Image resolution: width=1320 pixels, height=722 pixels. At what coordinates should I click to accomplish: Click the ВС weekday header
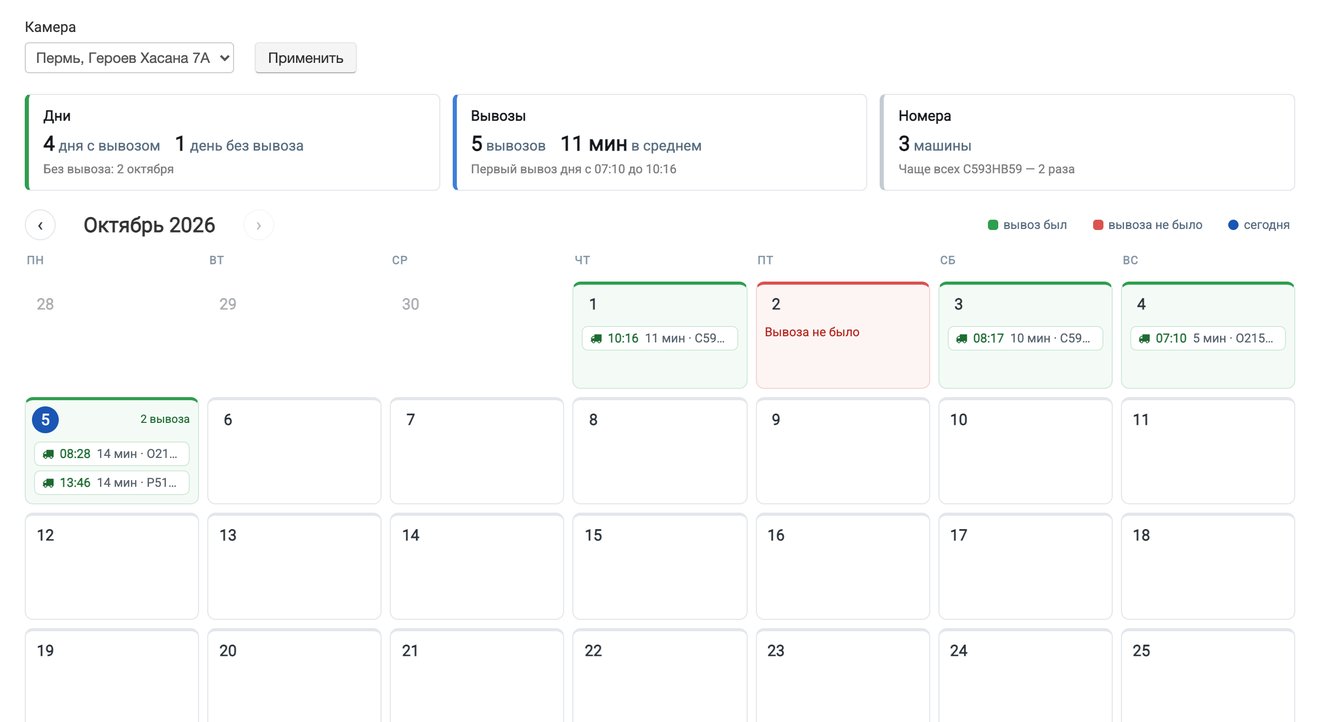pos(1130,260)
